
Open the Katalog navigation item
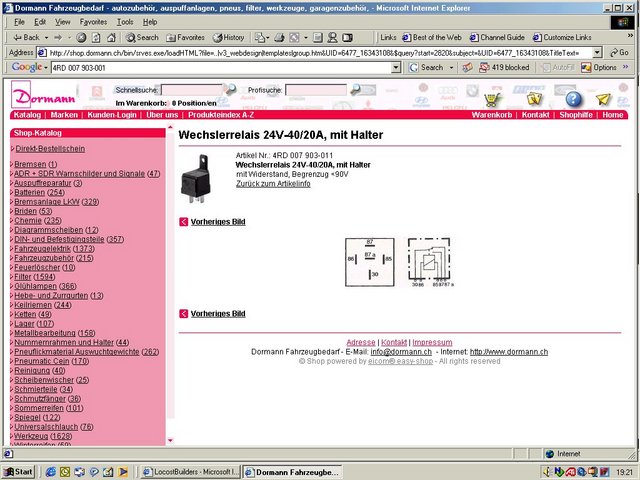tap(27, 115)
